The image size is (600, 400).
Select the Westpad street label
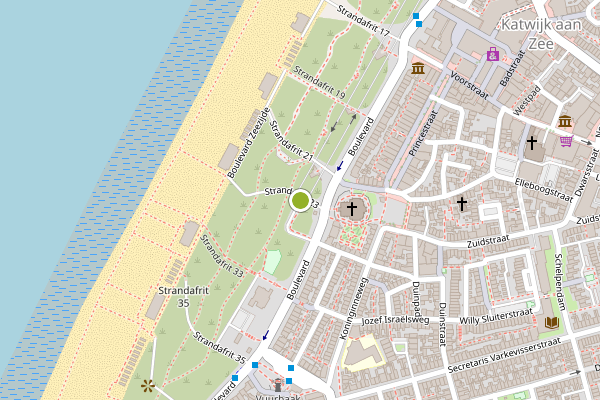(x=527, y=100)
